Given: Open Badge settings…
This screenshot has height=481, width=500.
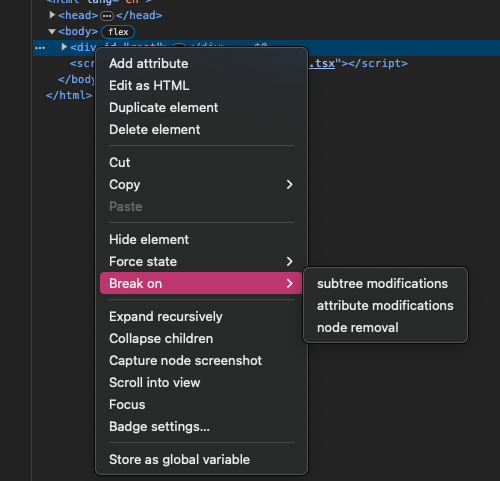Looking at the screenshot, I should pos(201,426).
